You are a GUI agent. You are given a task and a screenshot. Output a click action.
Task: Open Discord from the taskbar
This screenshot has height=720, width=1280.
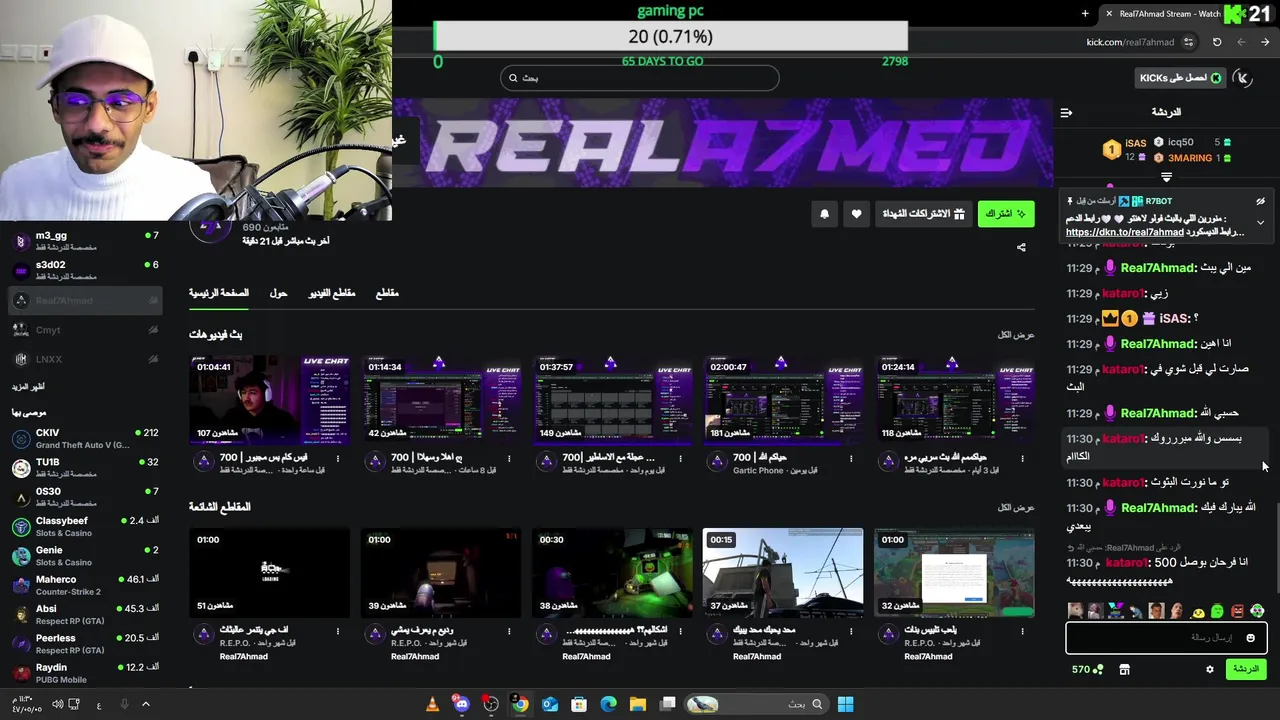pyautogui.click(x=461, y=704)
